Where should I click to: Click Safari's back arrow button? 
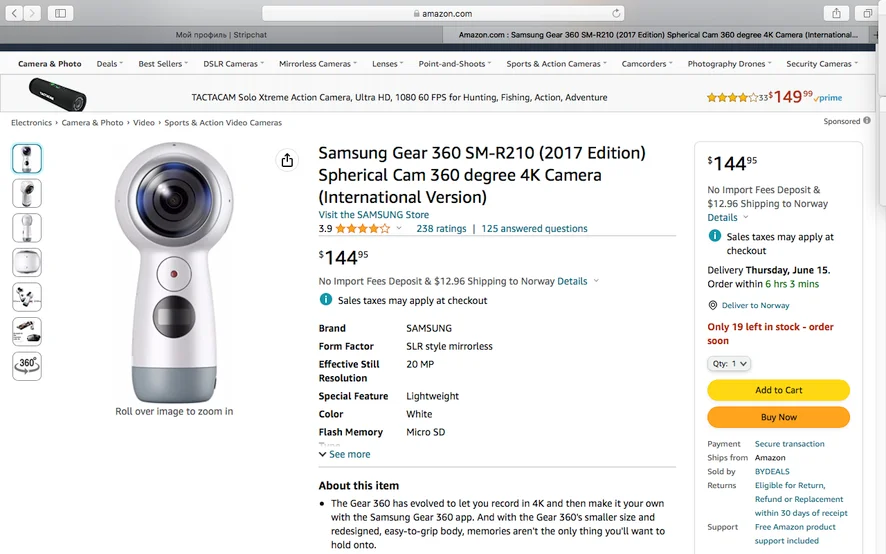coord(15,13)
